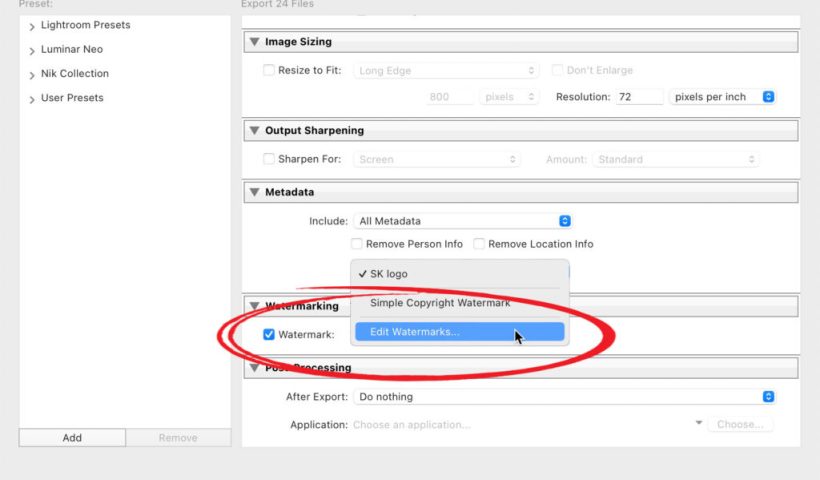This screenshot has height=480, width=820.
Task: Open the pixels per inch dropdown
Action: pyautogui.click(x=722, y=97)
